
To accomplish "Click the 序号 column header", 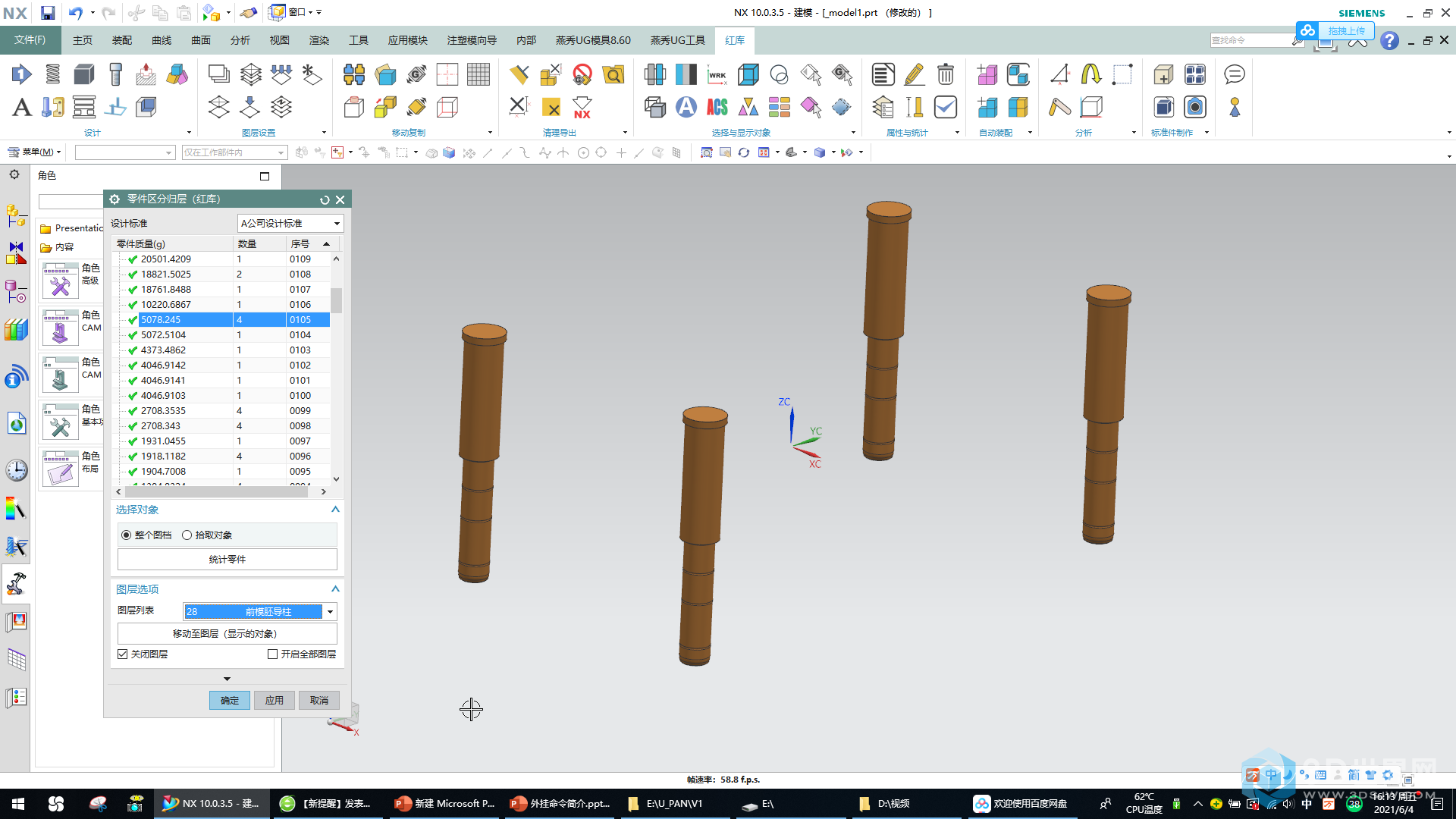I will tap(312, 243).
